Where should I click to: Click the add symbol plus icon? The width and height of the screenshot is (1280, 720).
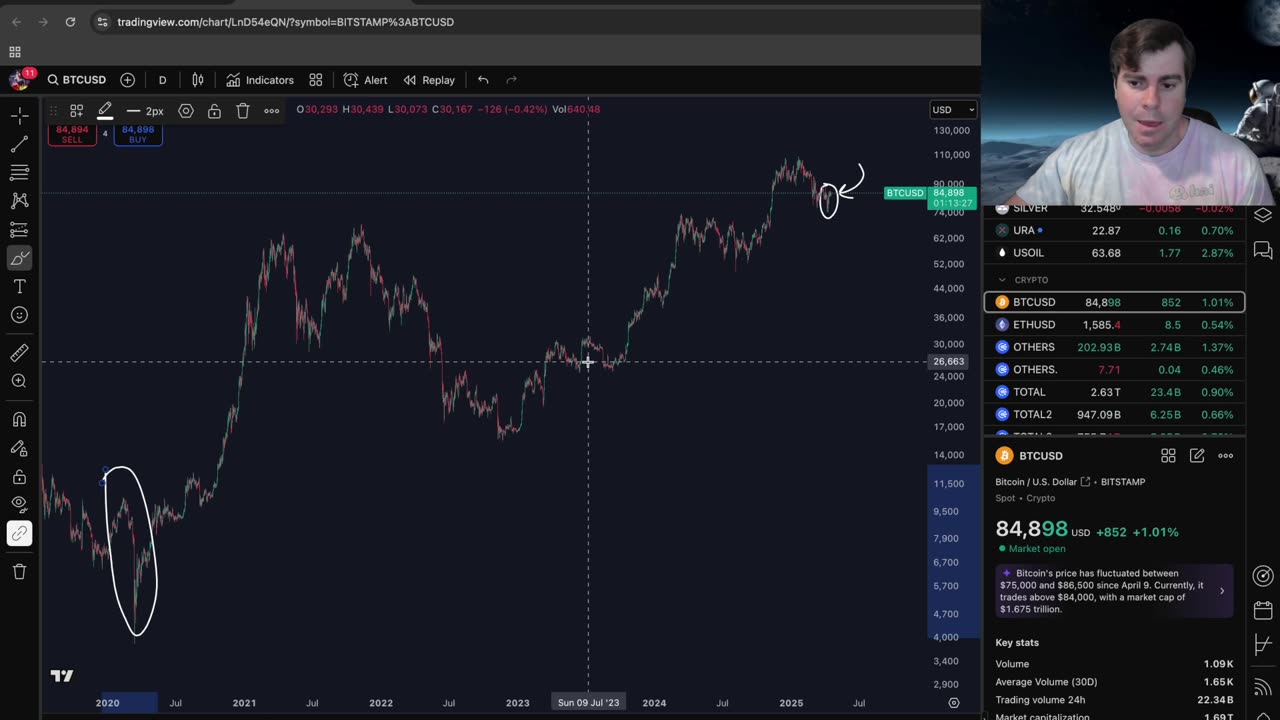(x=127, y=80)
